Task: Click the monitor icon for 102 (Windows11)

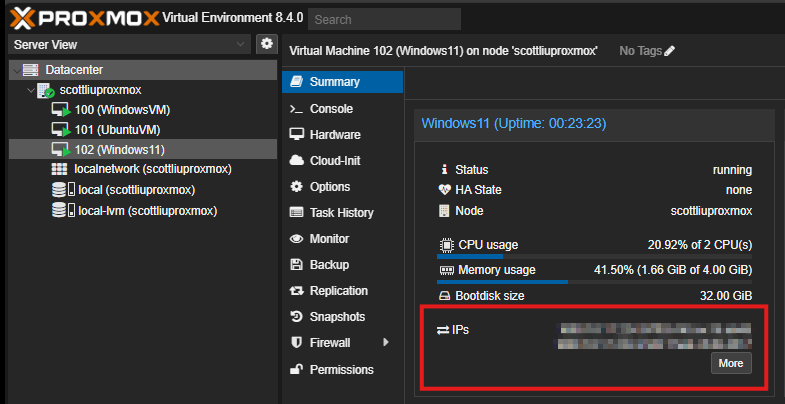Action: [61, 150]
